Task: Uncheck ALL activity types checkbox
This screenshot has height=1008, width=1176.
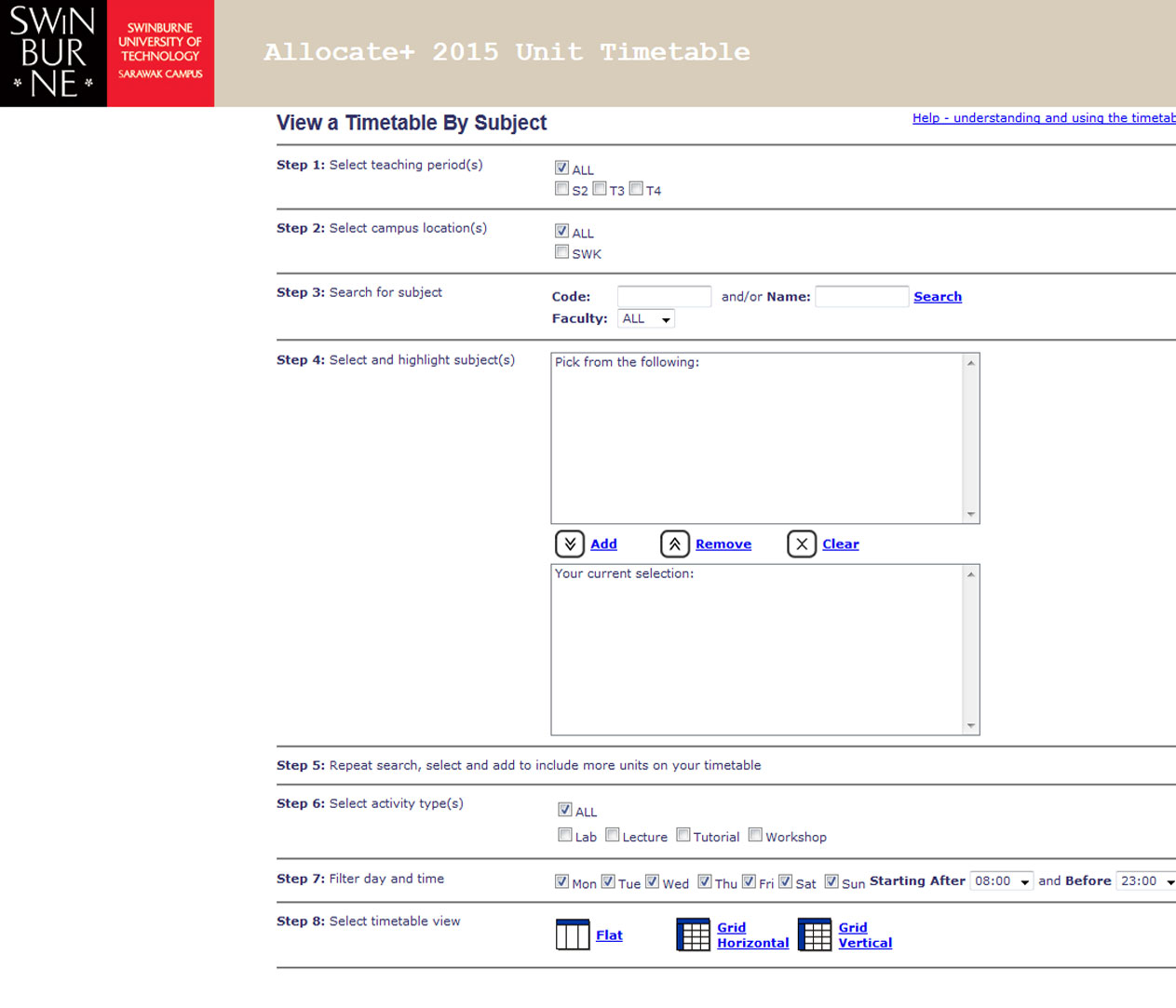Action: [565, 810]
